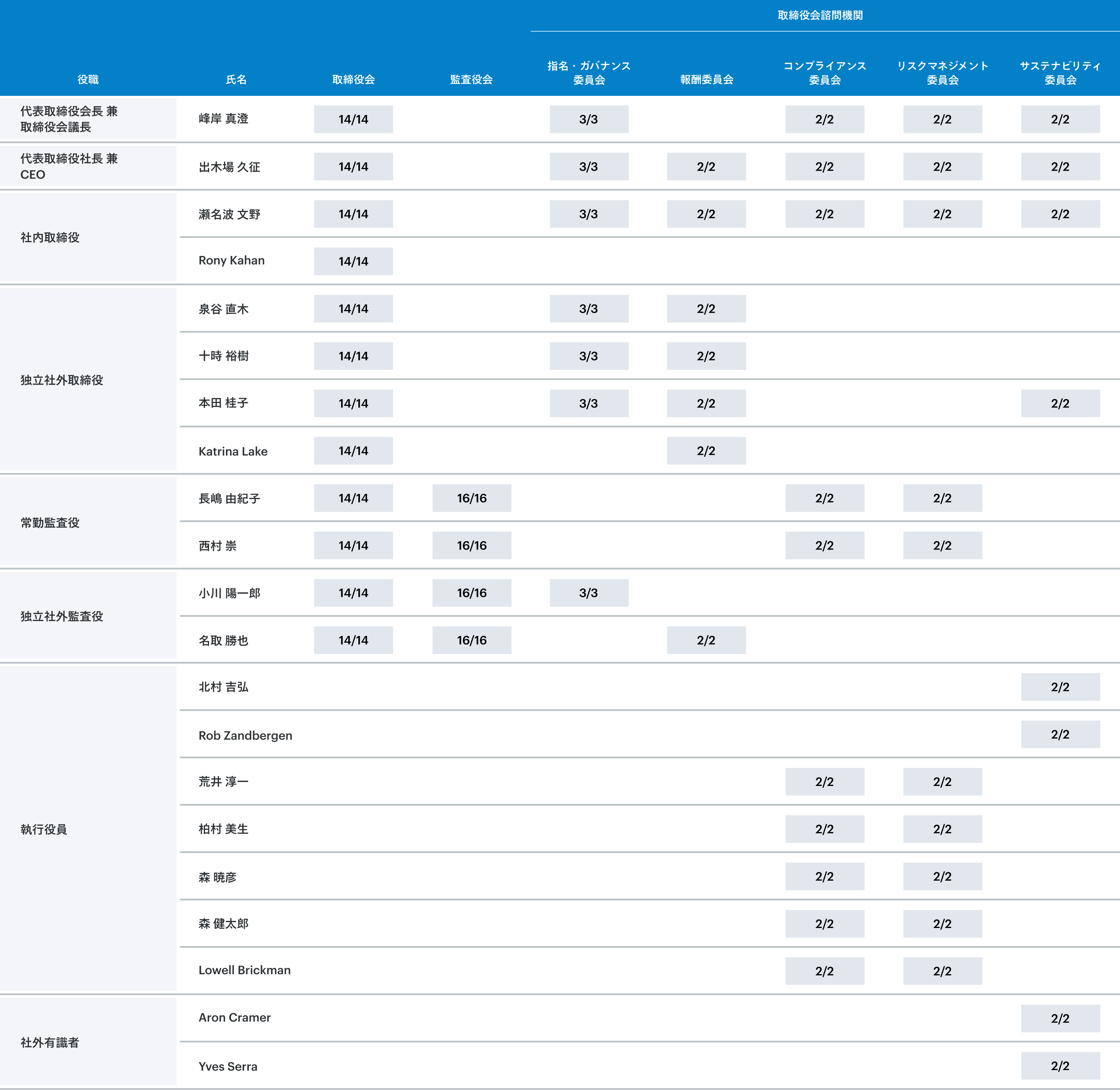
Task: Click サステナビリティ委員会 column header
Action: [x=1060, y=73]
